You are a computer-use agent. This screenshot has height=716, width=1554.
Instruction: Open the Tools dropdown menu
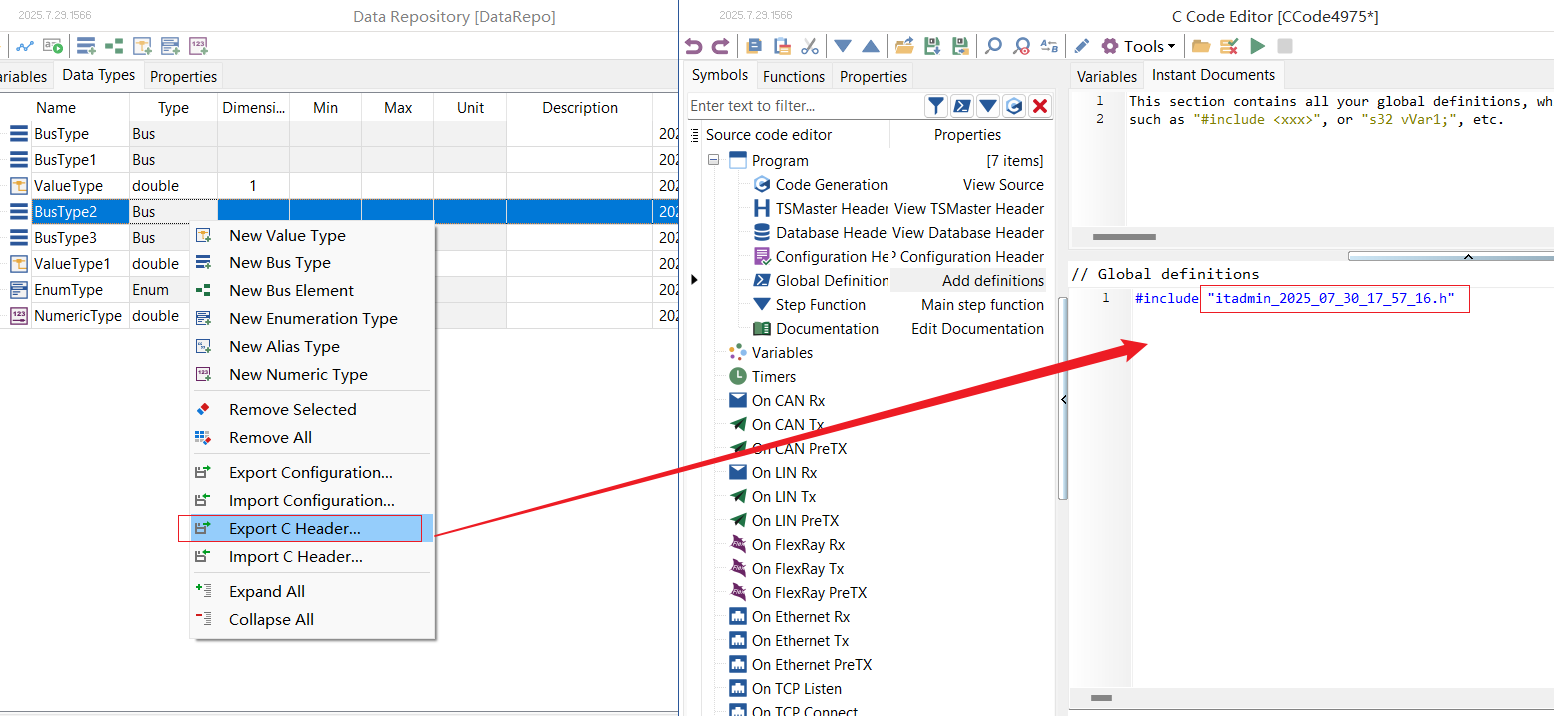(x=1138, y=46)
